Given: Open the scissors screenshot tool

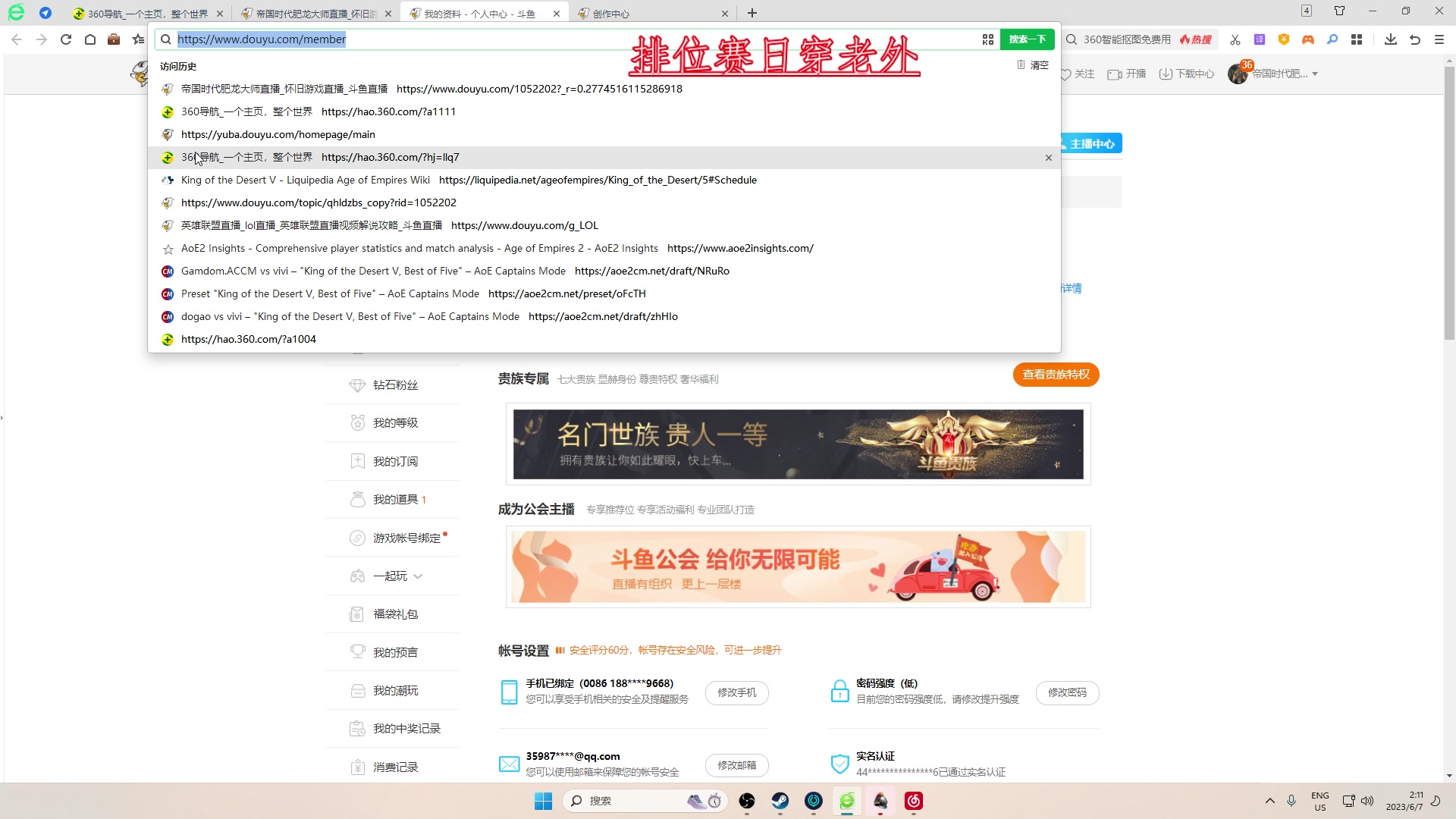Looking at the screenshot, I should pos(1235,39).
